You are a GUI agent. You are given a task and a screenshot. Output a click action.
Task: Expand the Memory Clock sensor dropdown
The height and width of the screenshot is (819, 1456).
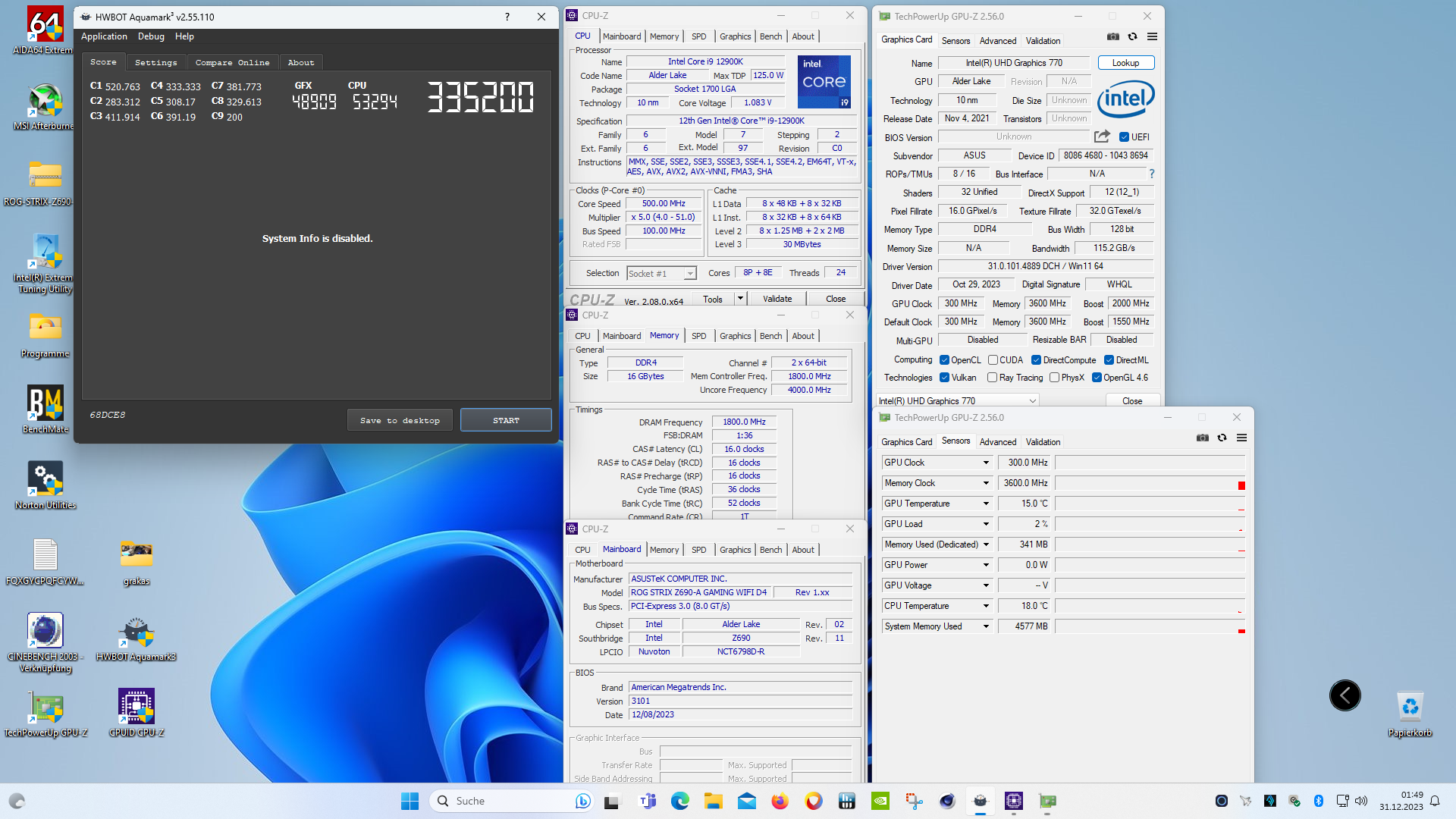pos(986,483)
